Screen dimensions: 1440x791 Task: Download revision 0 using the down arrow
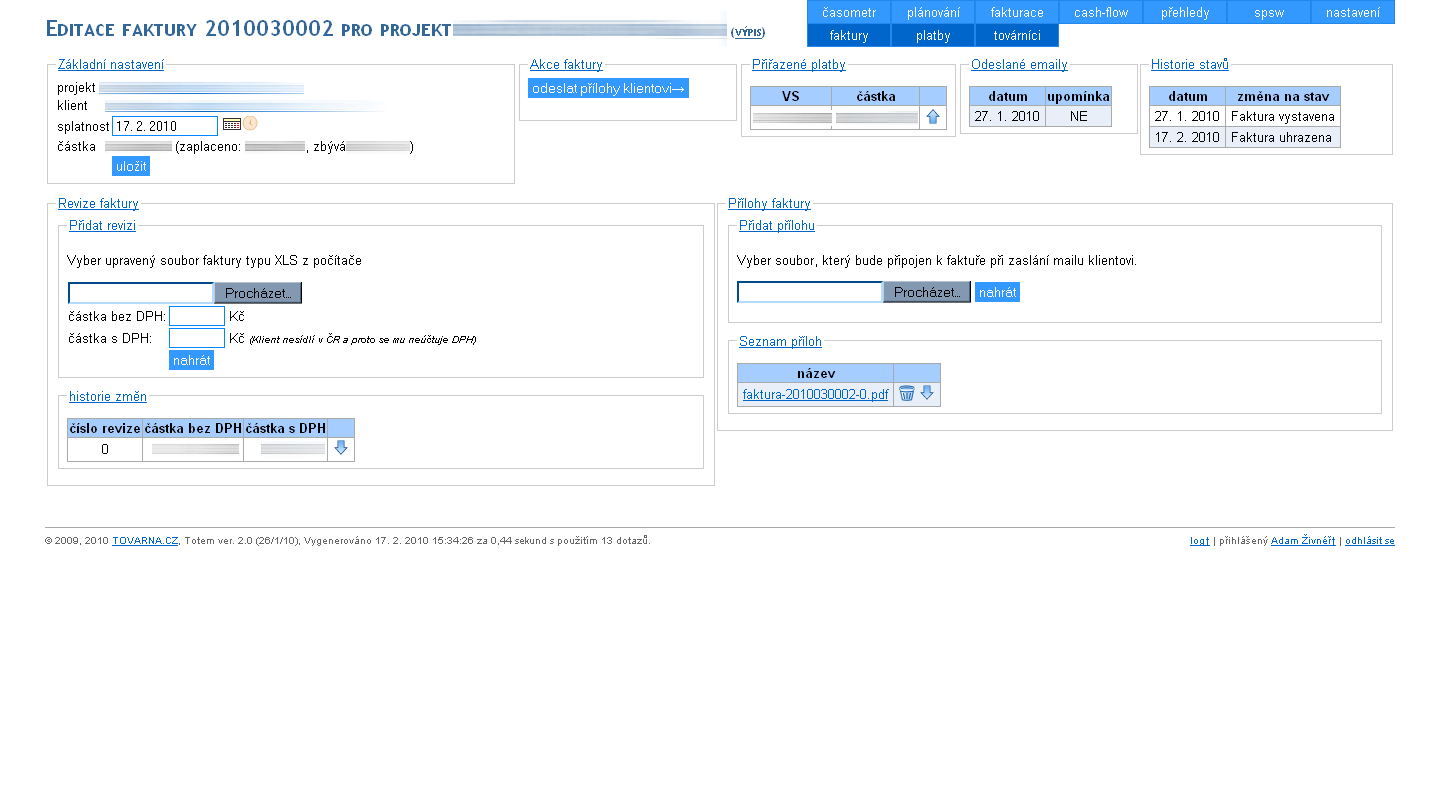pos(341,448)
